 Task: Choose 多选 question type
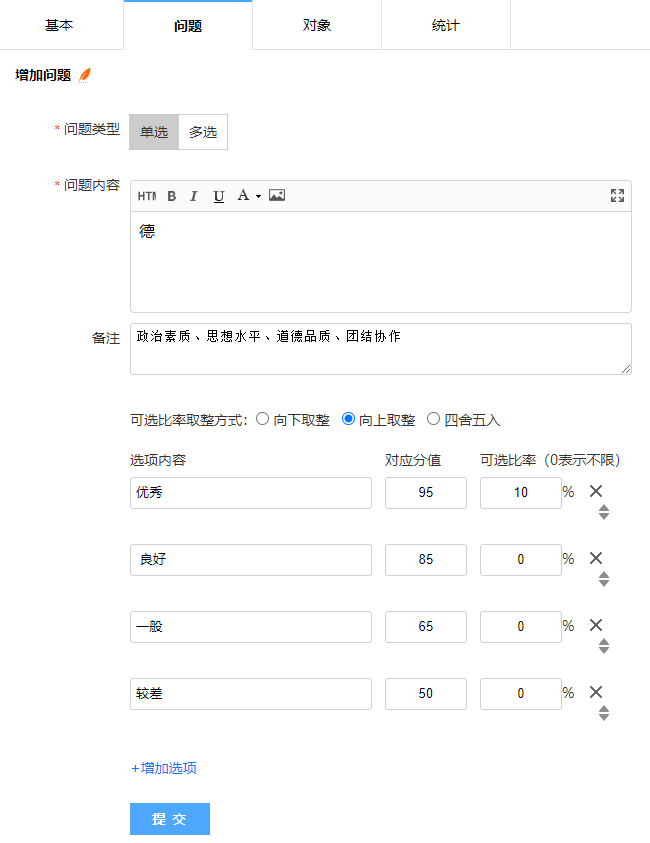203,132
